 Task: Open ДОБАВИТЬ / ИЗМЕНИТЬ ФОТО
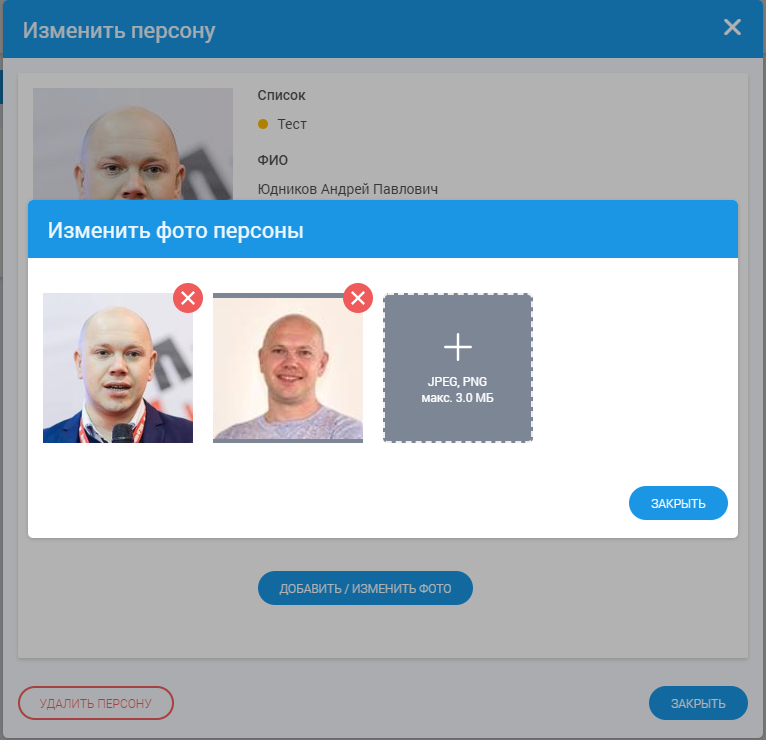(365, 588)
